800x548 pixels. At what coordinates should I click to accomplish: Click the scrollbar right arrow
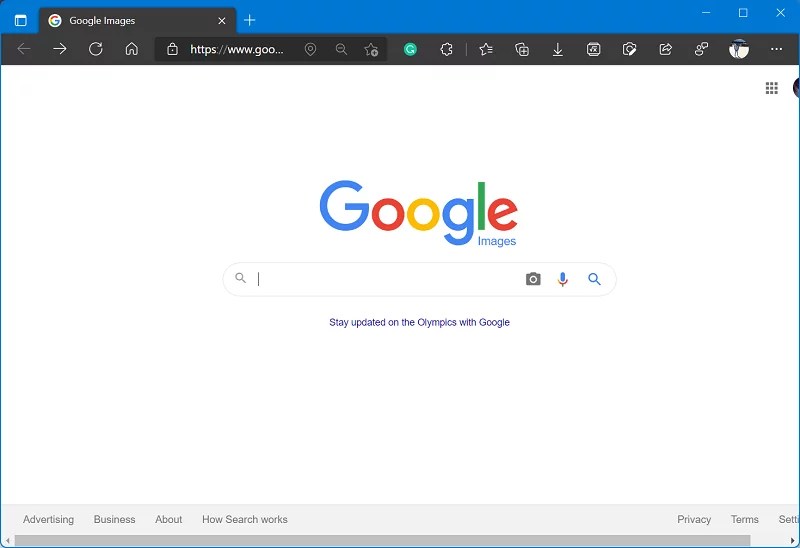792,541
